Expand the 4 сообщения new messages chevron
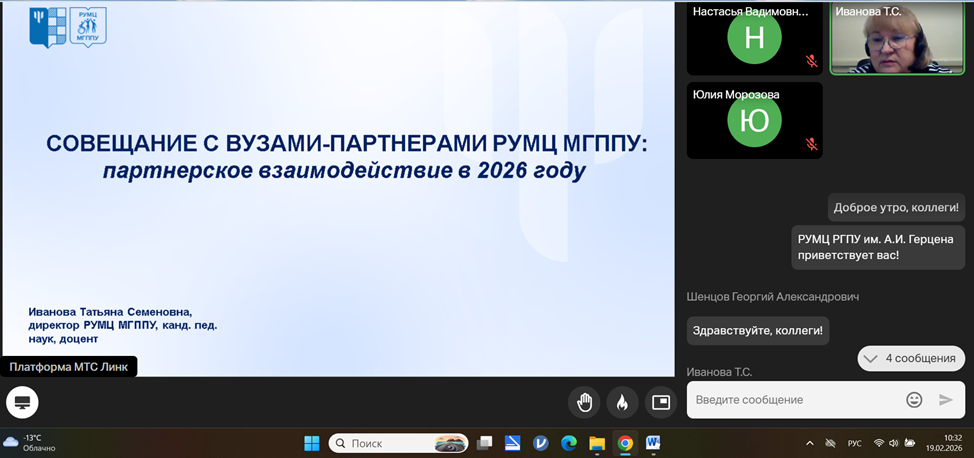The image size is (974, 458). click(871, 358)
